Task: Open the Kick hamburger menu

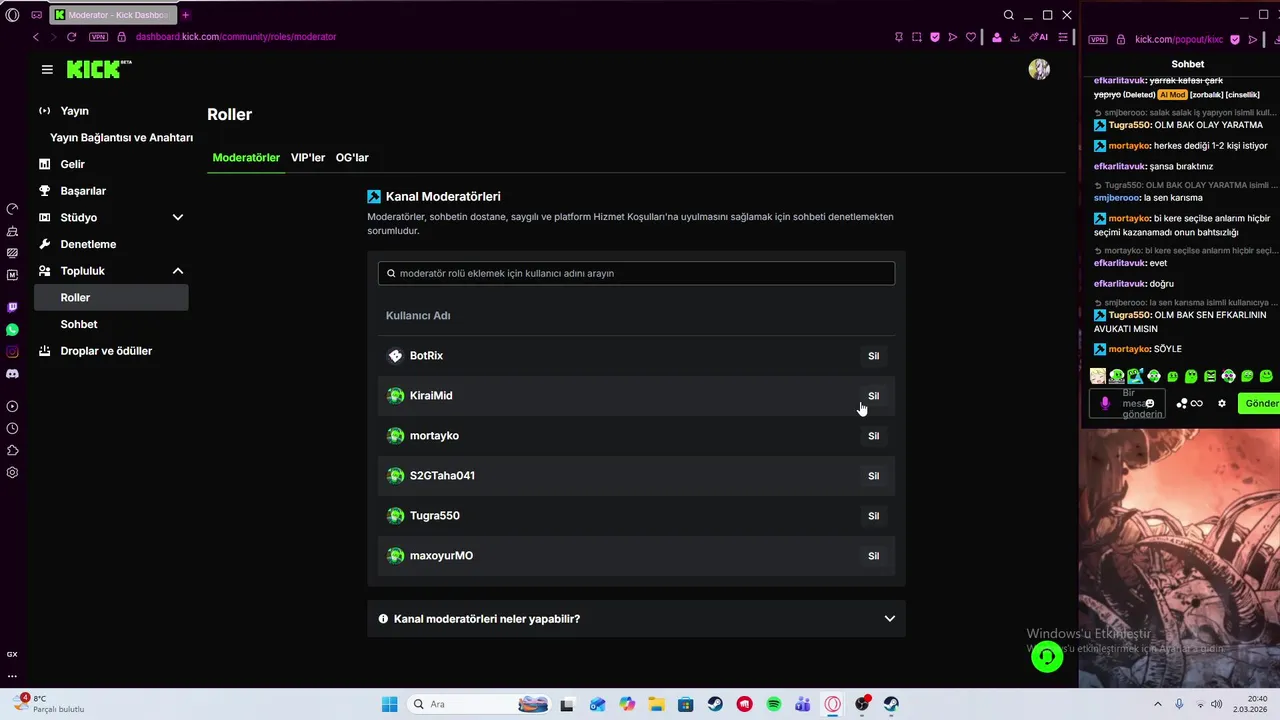Action: pyautogui.click(x=47, y=69)
